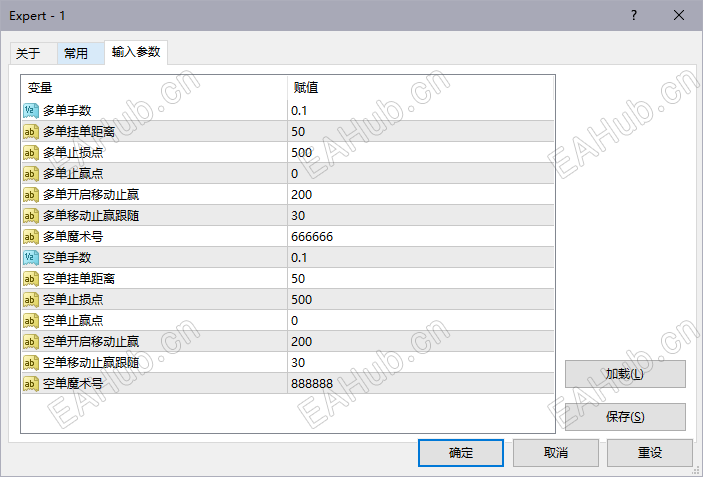Click the ab icon beside 空单魔术号
Screen dimensions: 703x477
click(x=31, y=384)
